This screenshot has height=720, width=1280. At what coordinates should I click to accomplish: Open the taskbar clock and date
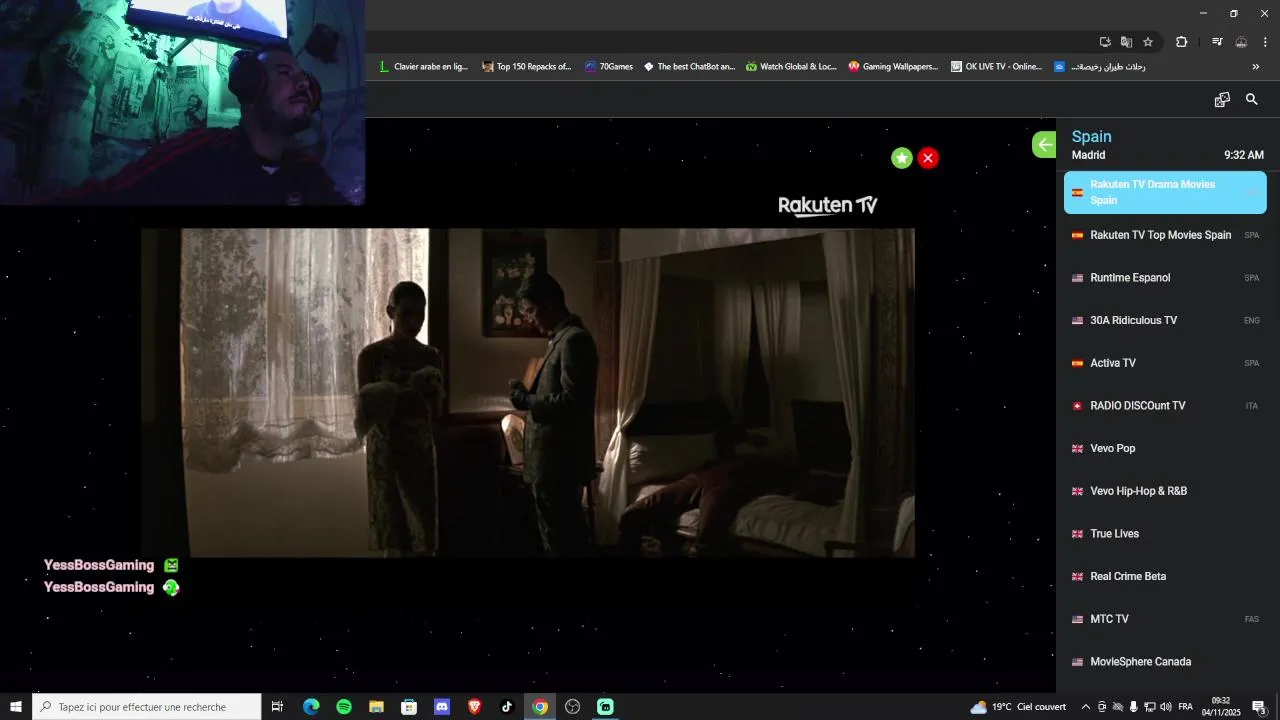pos(1221,707)
